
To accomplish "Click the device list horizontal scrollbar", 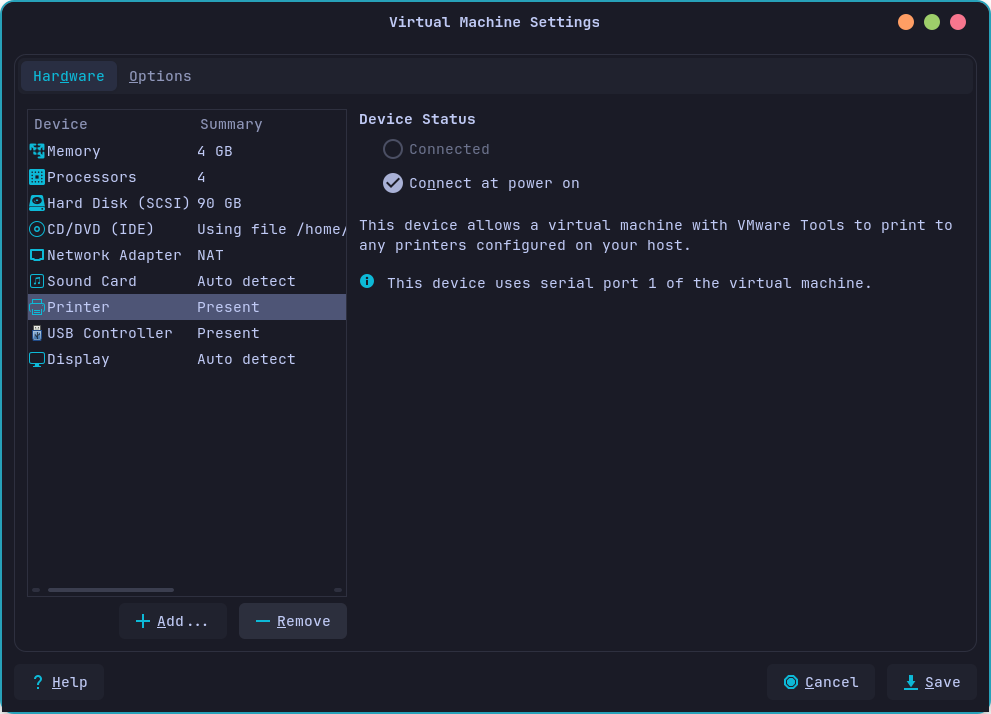I will (110, 590).
